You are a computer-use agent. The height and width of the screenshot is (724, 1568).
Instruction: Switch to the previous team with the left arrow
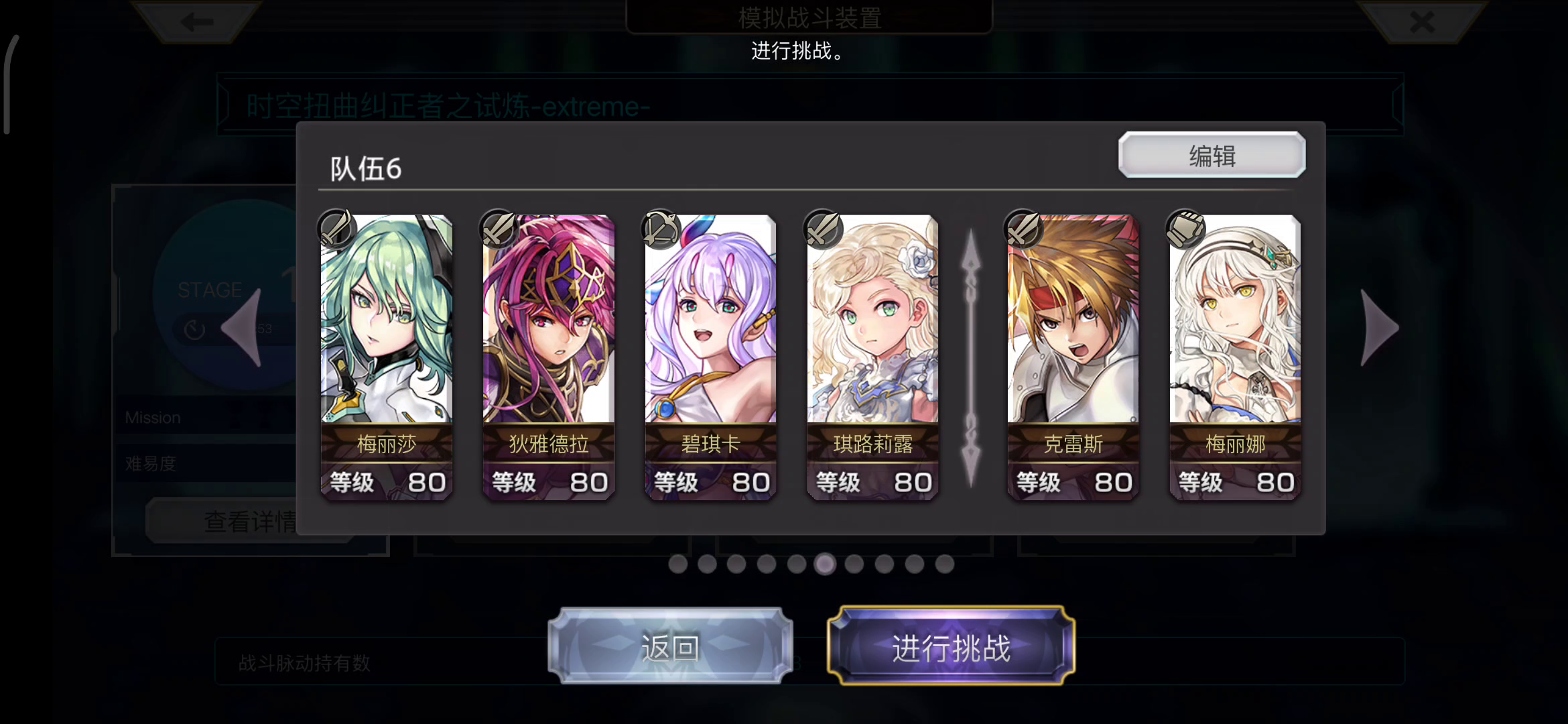tap(242, 328)
